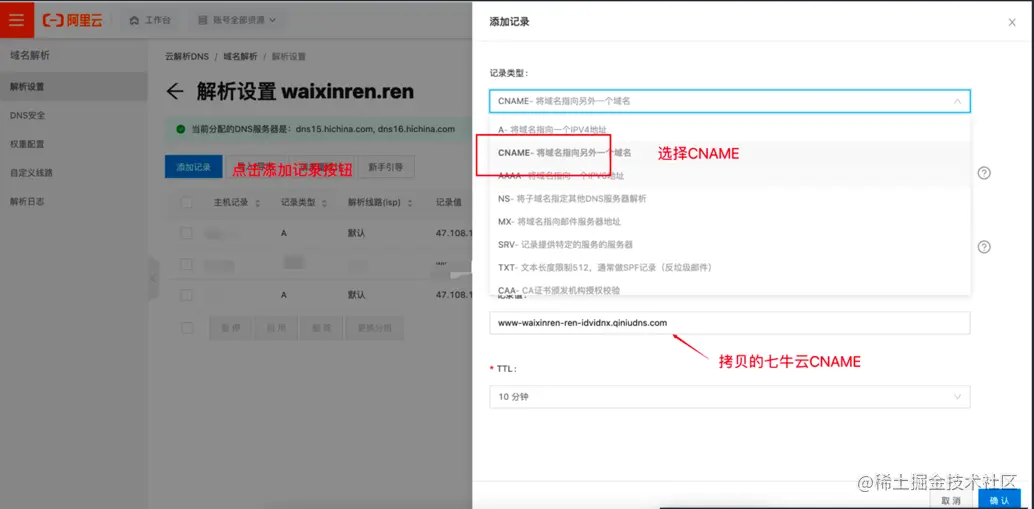This screenshot has height=509, width=1034.
Task: Close the 添加记录 panel with X
Action: click(1012, 22)
